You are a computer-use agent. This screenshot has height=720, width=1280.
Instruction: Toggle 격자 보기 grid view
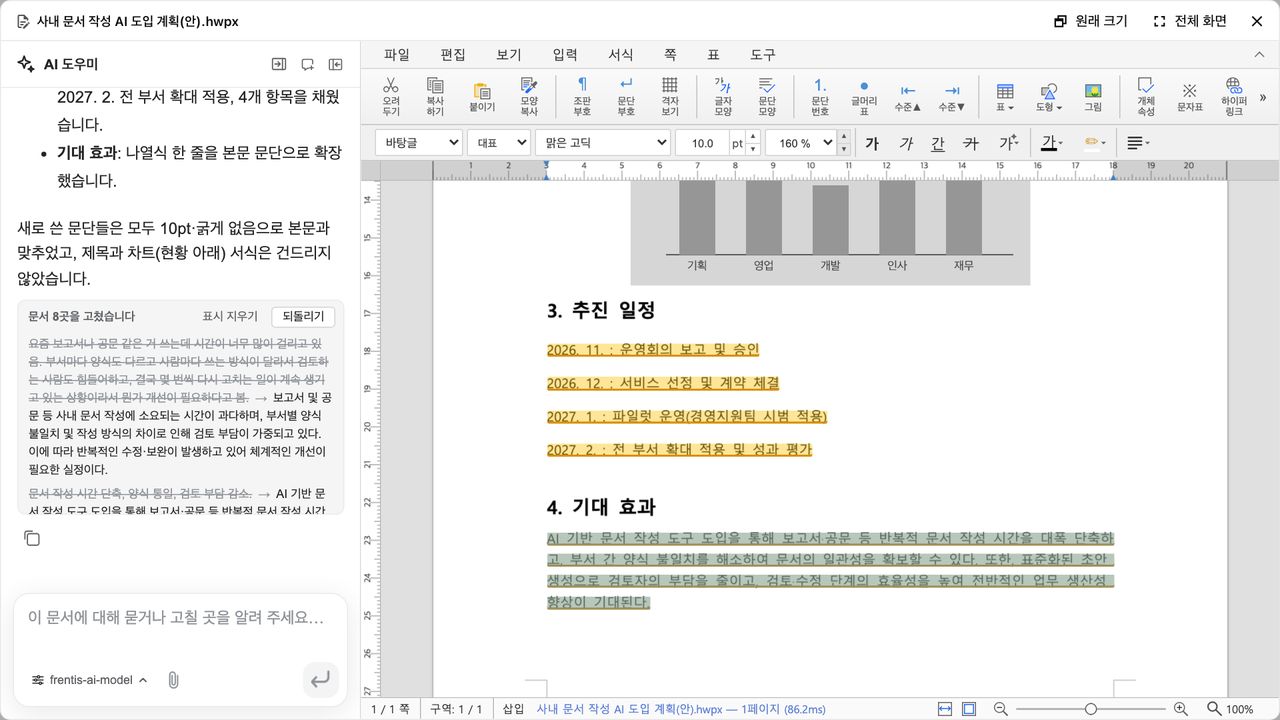click(x=670, y=96)
